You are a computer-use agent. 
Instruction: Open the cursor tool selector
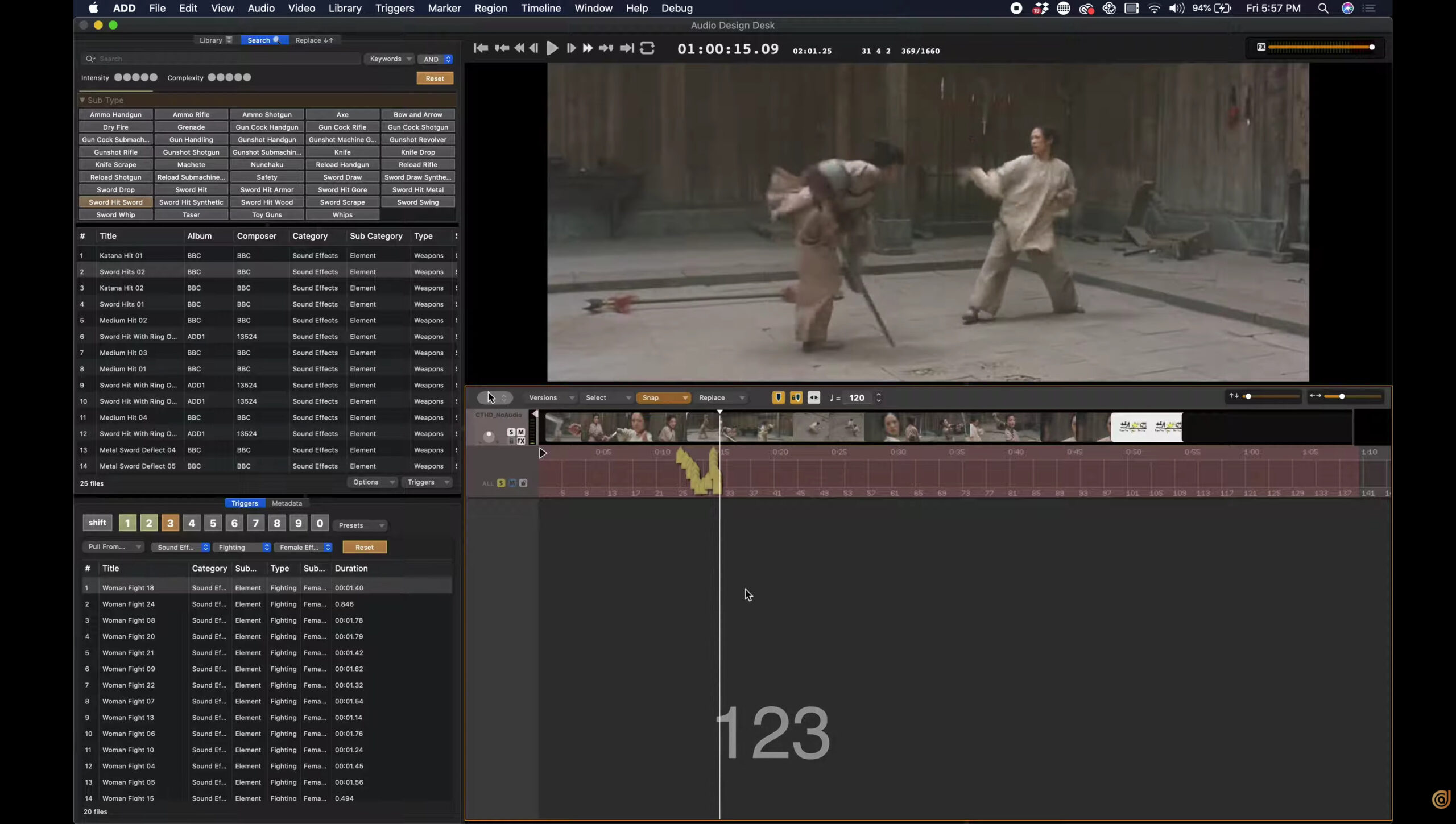tap(494, 397)
